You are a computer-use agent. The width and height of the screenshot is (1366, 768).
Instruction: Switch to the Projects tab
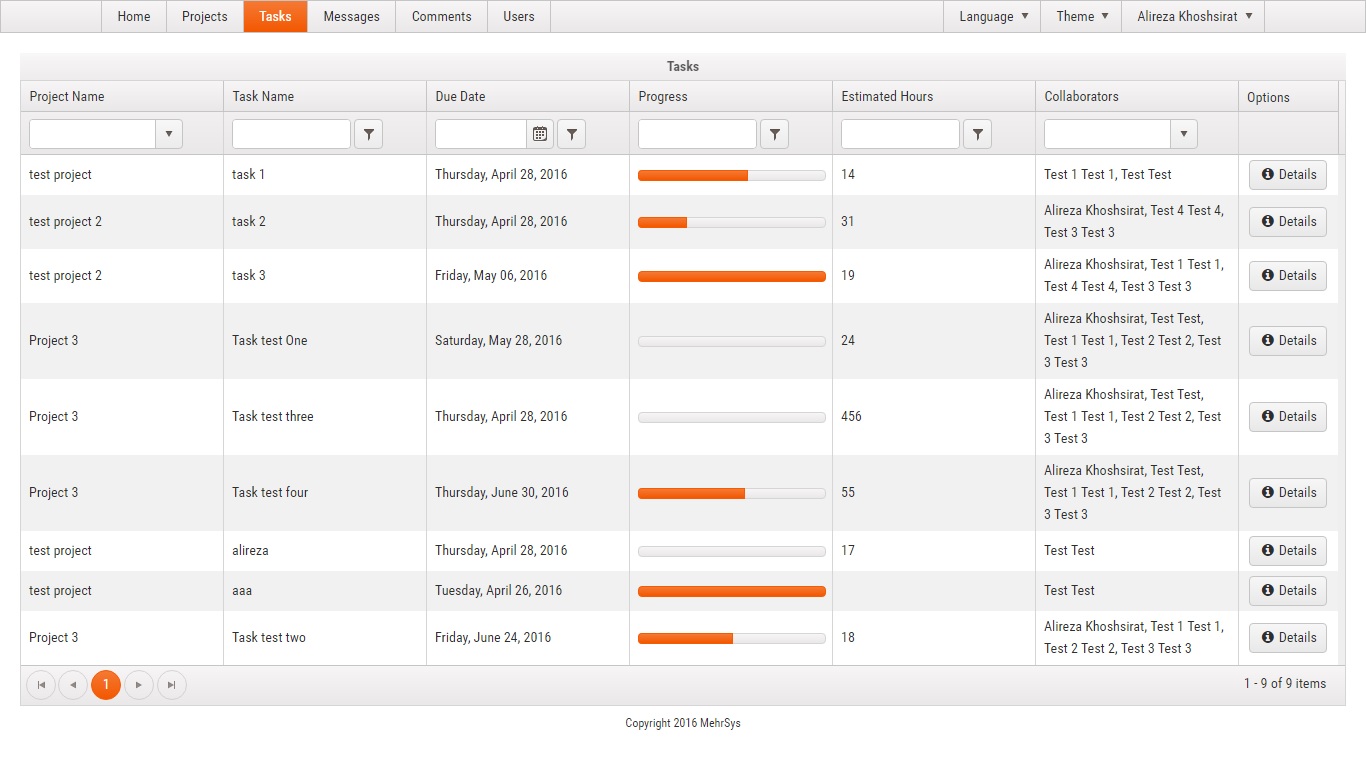(x=205, y=17)
